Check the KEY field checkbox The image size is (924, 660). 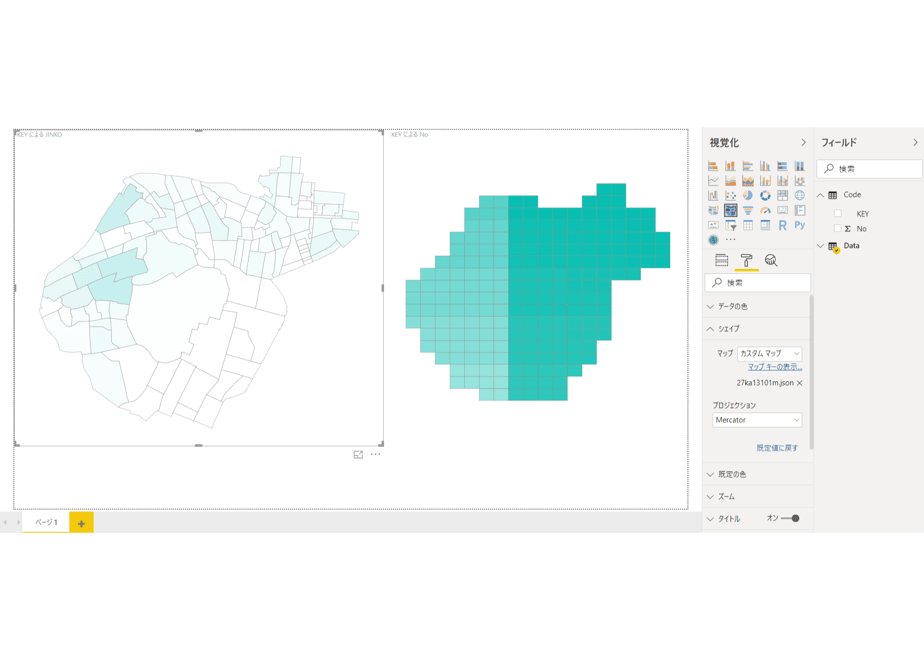coord(837,213)
